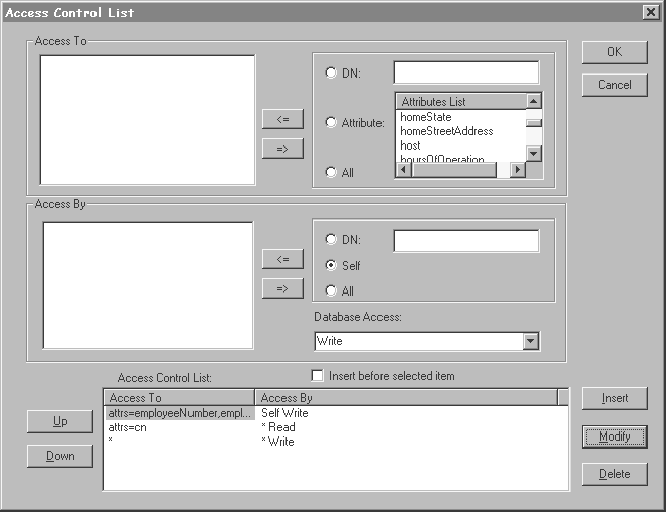This screenshot has height=512, width=666.
Task: Choose the DN option in Access To
Action: [x=332, y=72]
